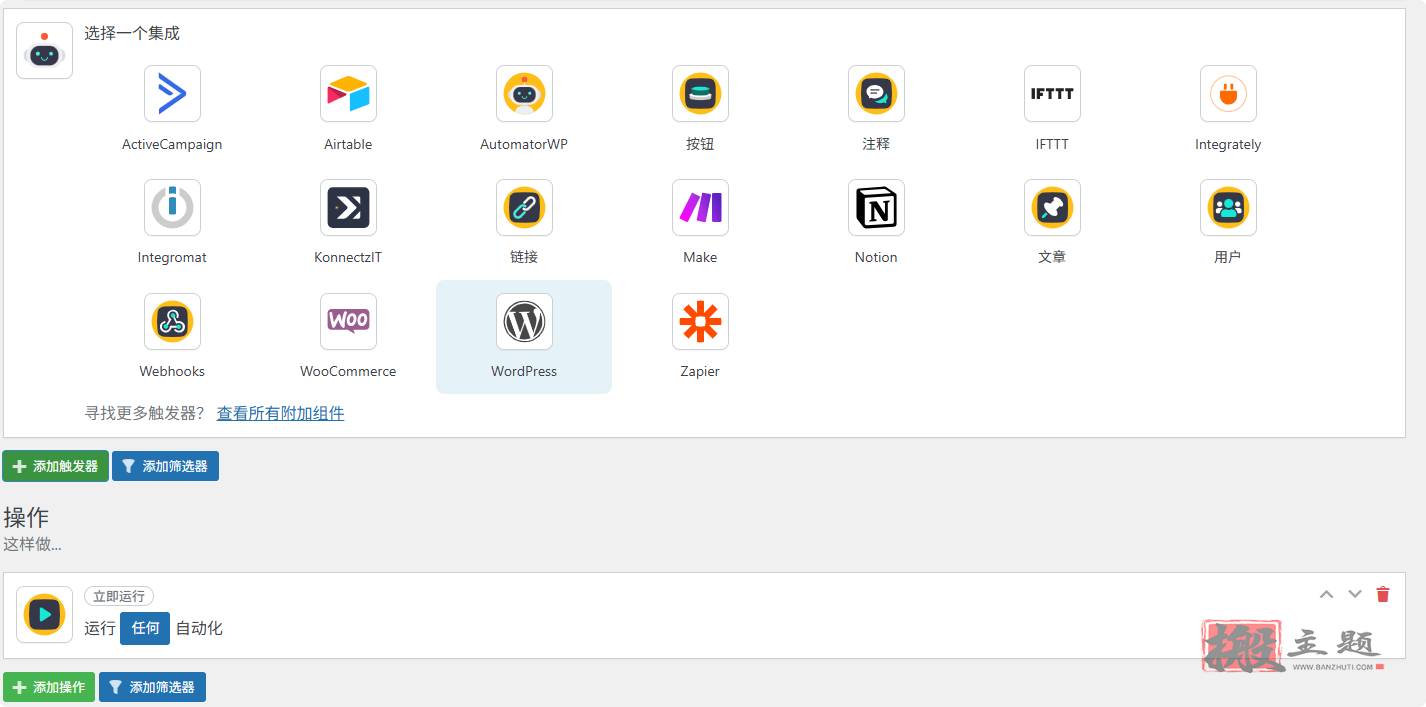This screenshot has width=1426, height=707.
Task: Choose the 注释 (comments) integration icon
Action: (876, 94)
